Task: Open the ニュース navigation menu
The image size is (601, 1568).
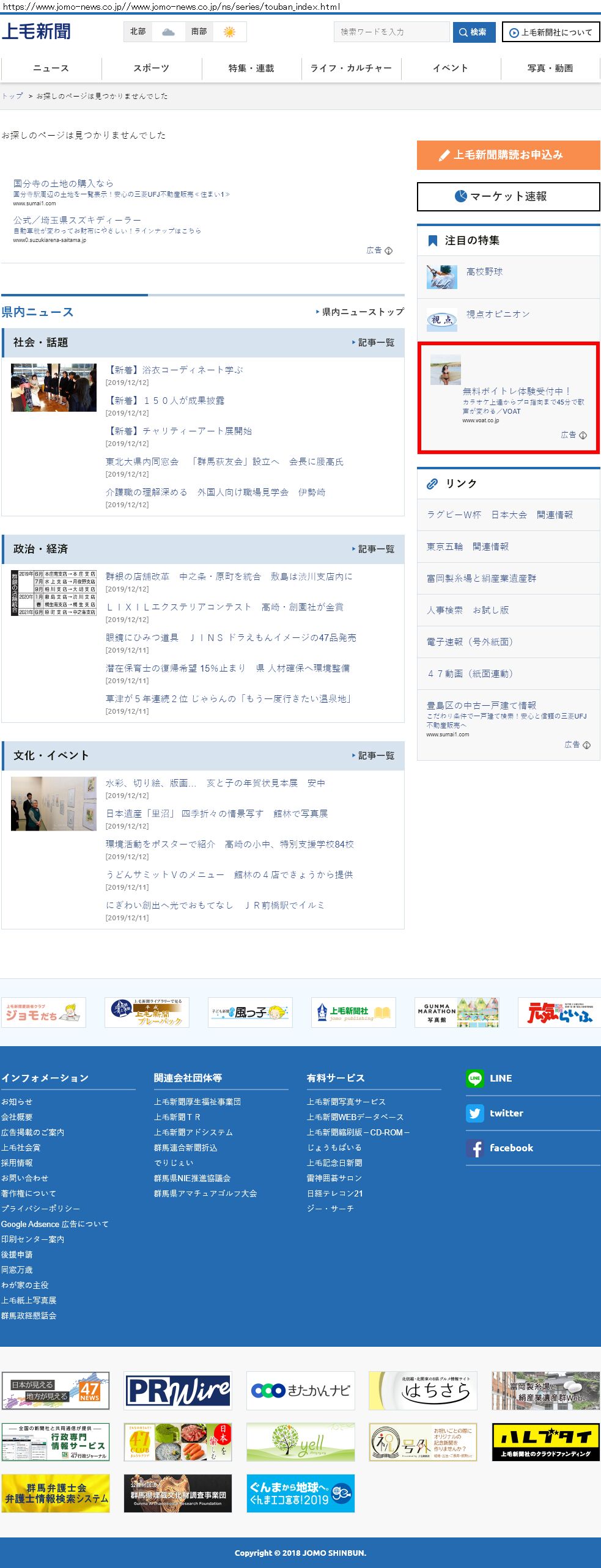Action: pyautogui.click(x=51, y=68)
